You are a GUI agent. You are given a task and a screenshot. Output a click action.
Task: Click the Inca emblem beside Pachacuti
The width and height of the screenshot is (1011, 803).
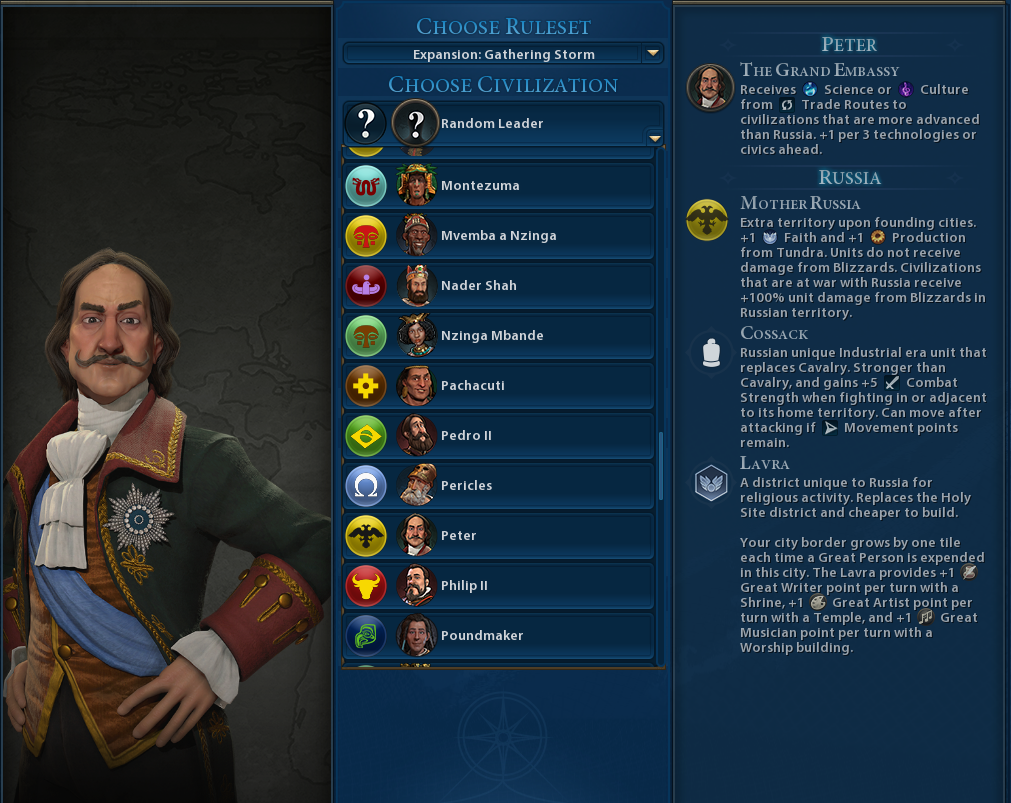tap(366, 386)
